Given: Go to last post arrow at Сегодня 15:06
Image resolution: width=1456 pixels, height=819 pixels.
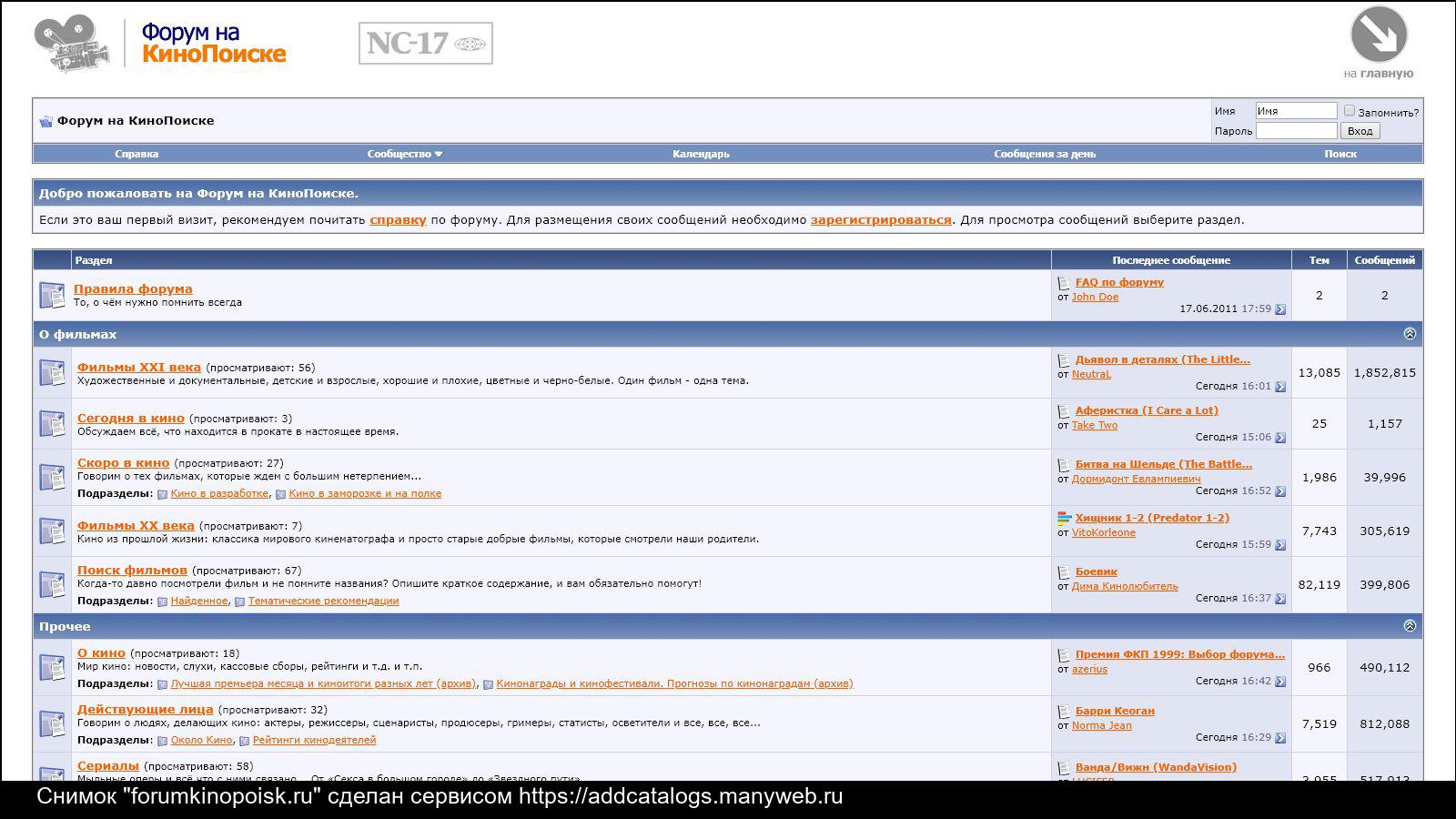Looking at the screenshot, I should [x=1280, y=438].
